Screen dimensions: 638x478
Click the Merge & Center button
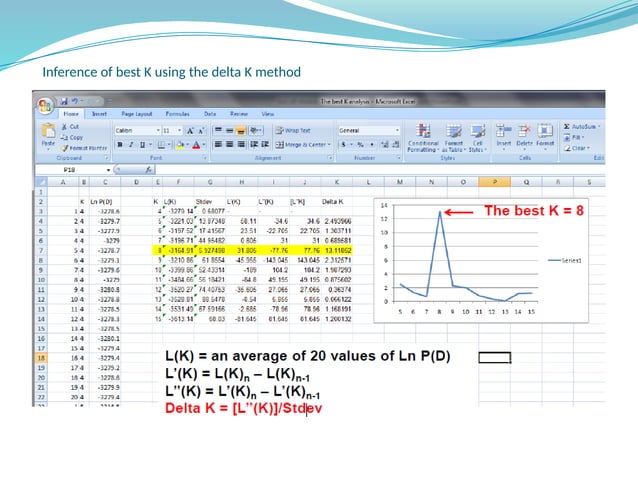click(x=303, y=144)
